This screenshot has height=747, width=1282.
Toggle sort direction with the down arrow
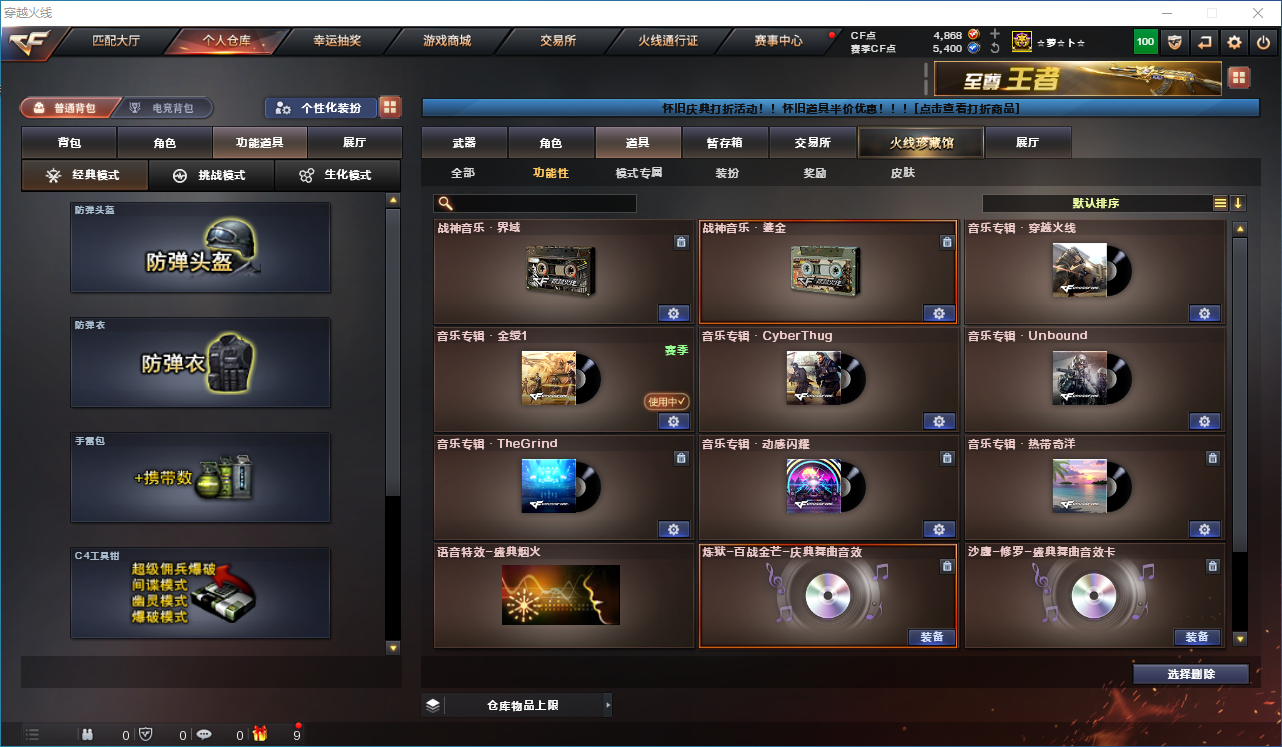1238,203
